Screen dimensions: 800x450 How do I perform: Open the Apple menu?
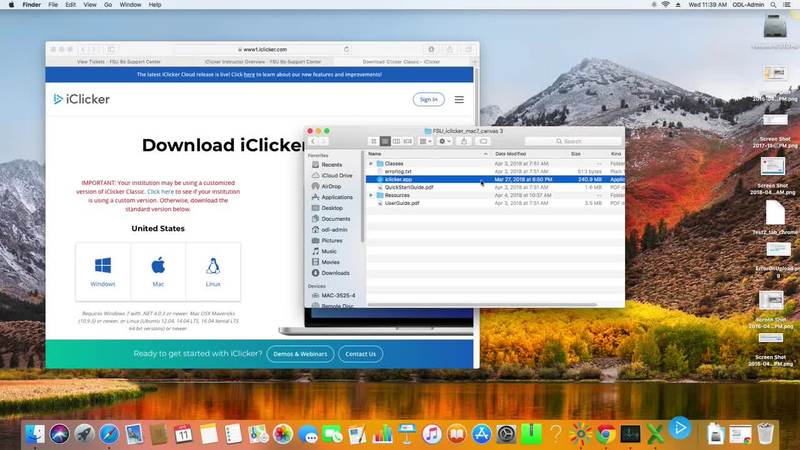click(x=11, y=5)
